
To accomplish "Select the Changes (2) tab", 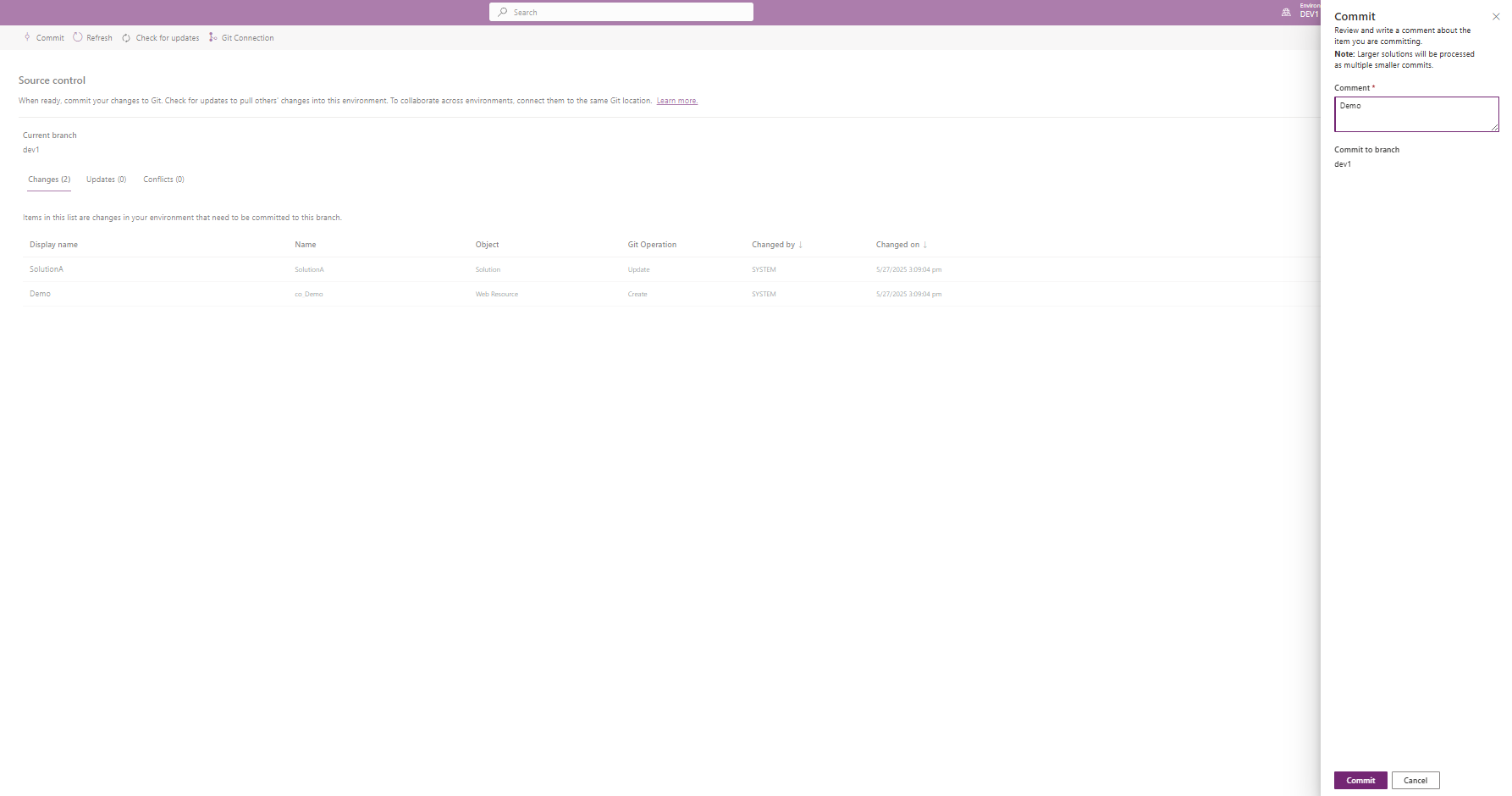I will pyautogui.click(x=49, y=180).
